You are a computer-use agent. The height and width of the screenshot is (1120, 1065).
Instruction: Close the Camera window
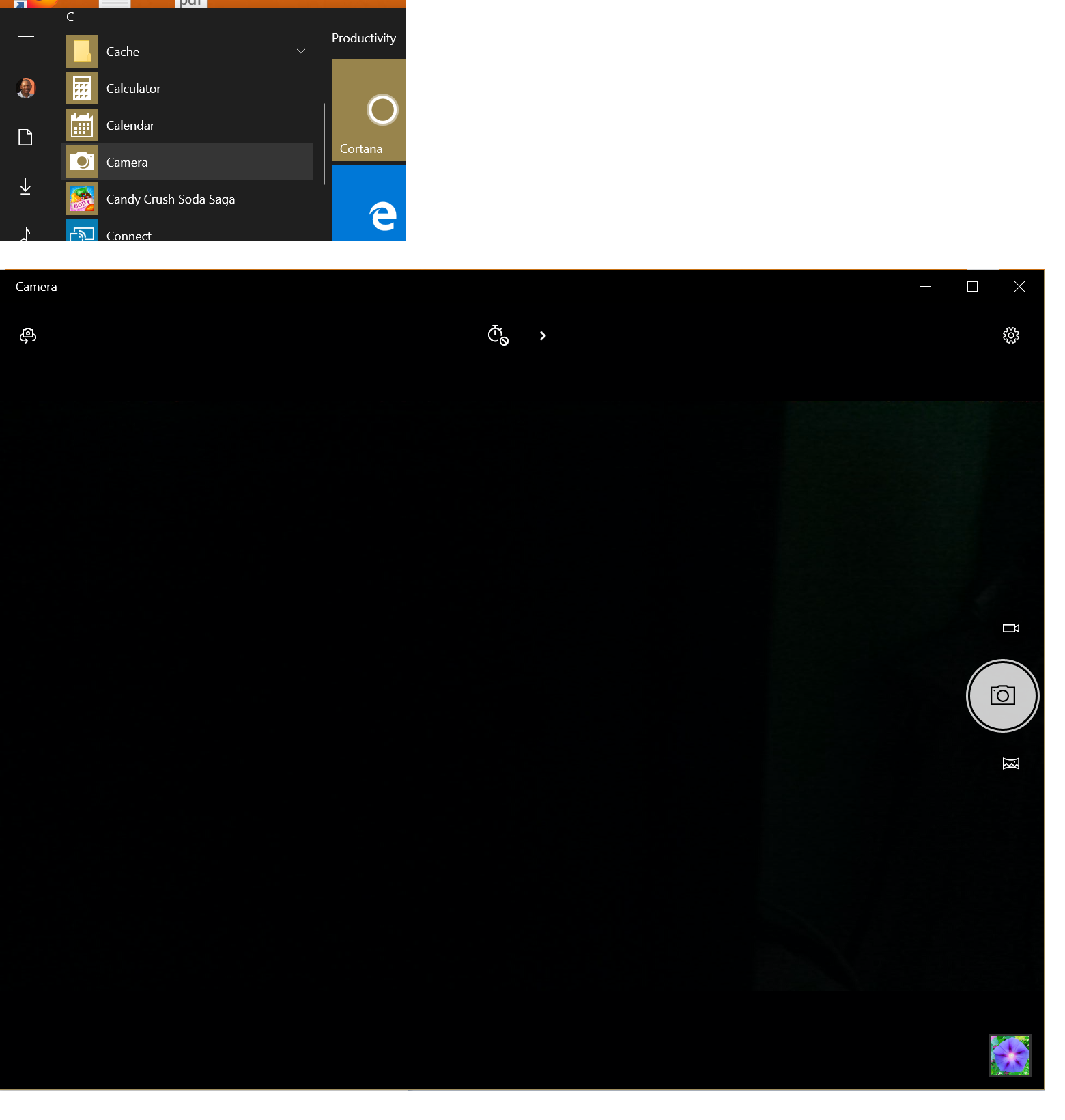tap(1020, 287)
